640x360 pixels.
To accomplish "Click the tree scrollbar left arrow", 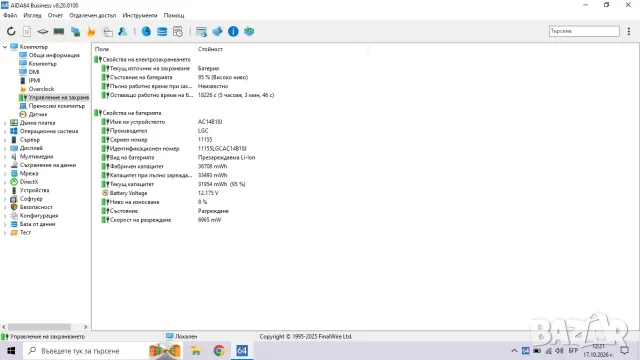I will pos(4,327).
